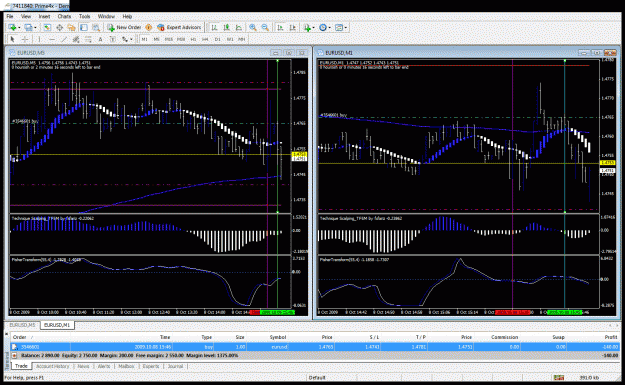
Task: Toggle chart auto scroll
Action: point(280,28)
